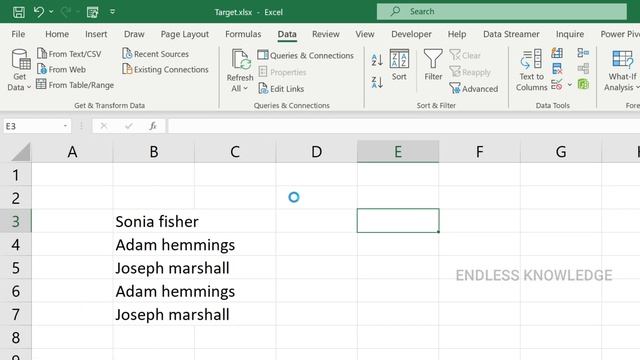Image resolution: width=640 pixels, height=360 pixels.
Task: Click Adam hemmings cell in row 4
Action: [153, 244]
